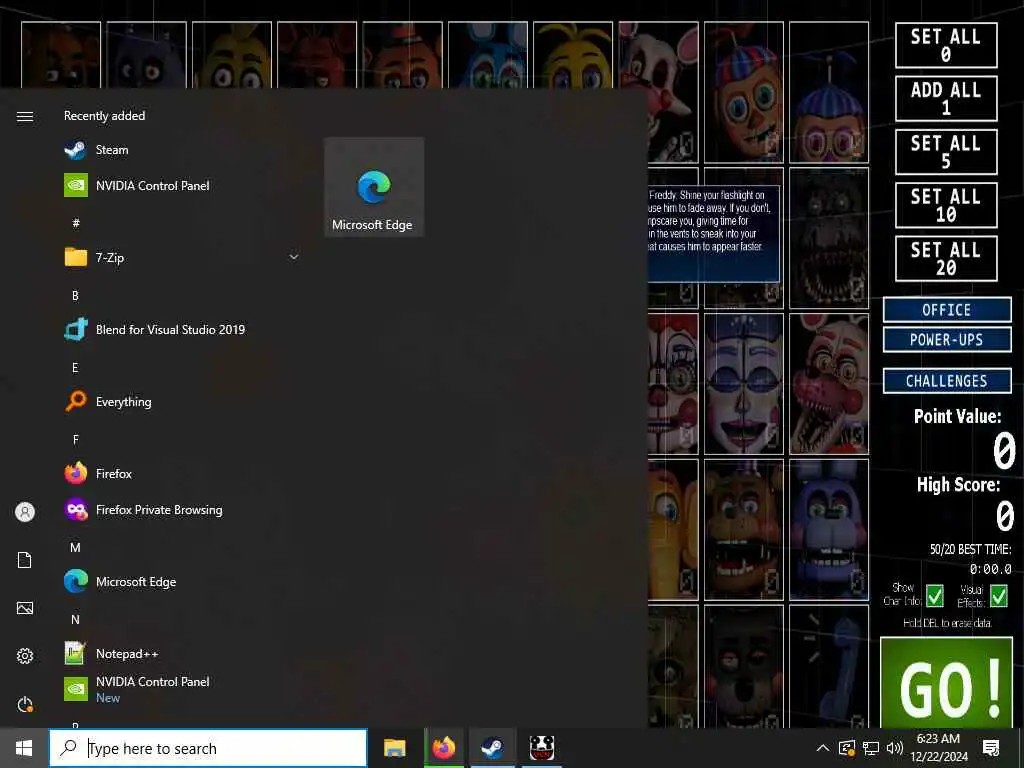Open the notification center icon
Image resolution: width=1024 pixels, height=768 pixels.
pyautogui.click(x=991, y=748)
